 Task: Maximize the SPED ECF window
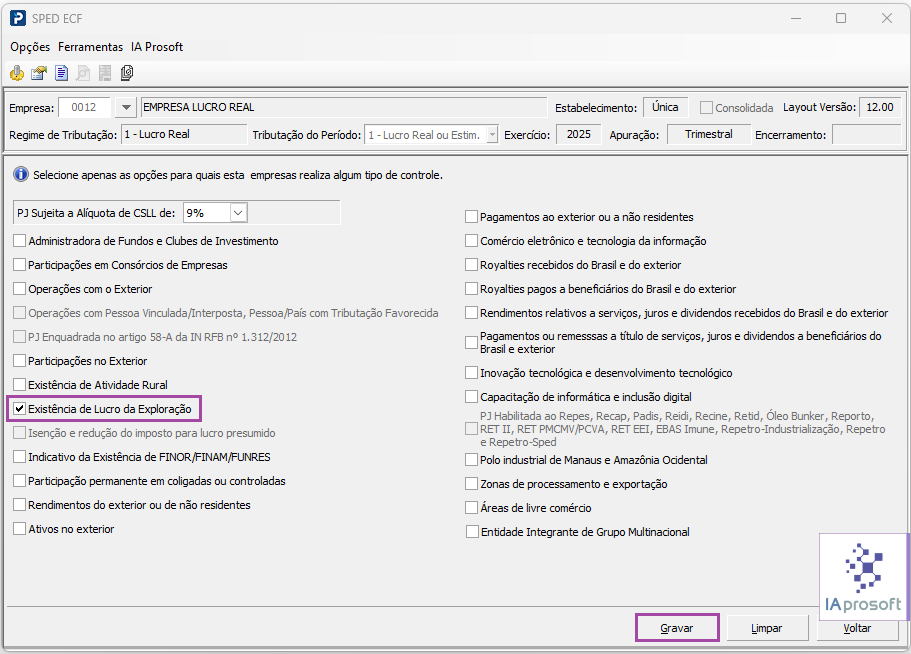point(841,19)
